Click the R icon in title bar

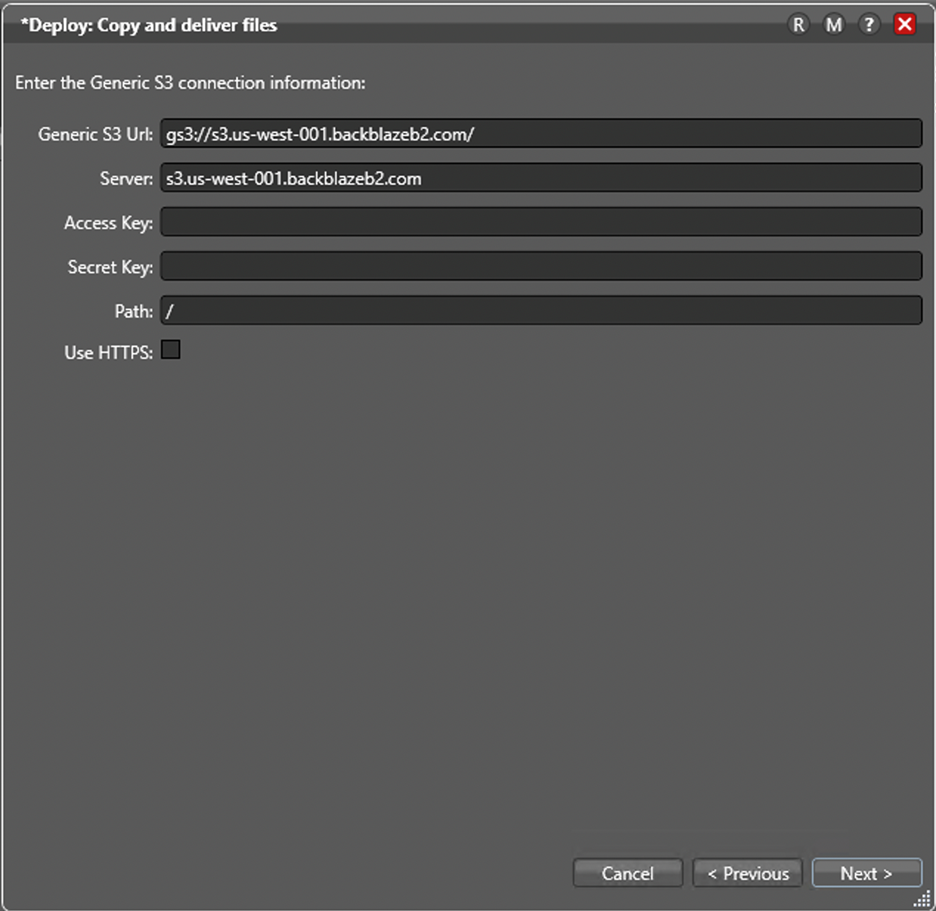[x=798, y=25]
